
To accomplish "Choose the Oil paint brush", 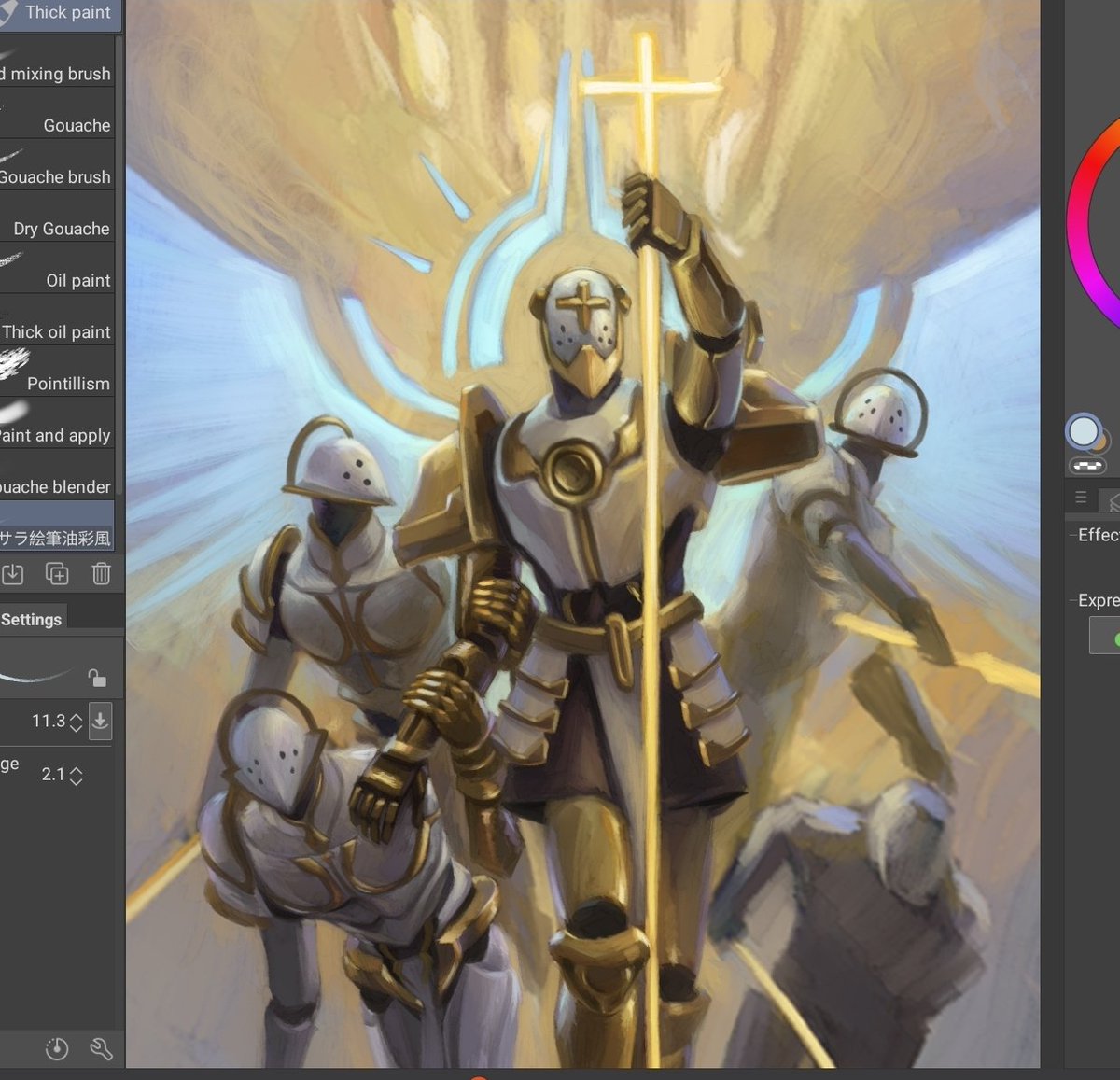I will 57,269.
